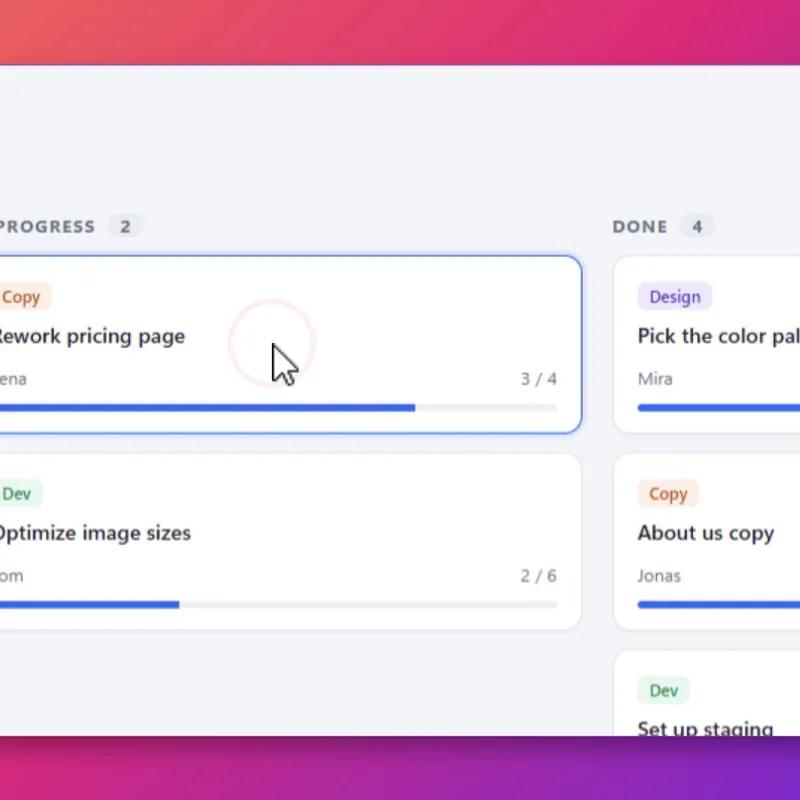The height and width of the screenshot is (800, 800).
Task: Click the About us copy progress bar
Action: (719, 605)
